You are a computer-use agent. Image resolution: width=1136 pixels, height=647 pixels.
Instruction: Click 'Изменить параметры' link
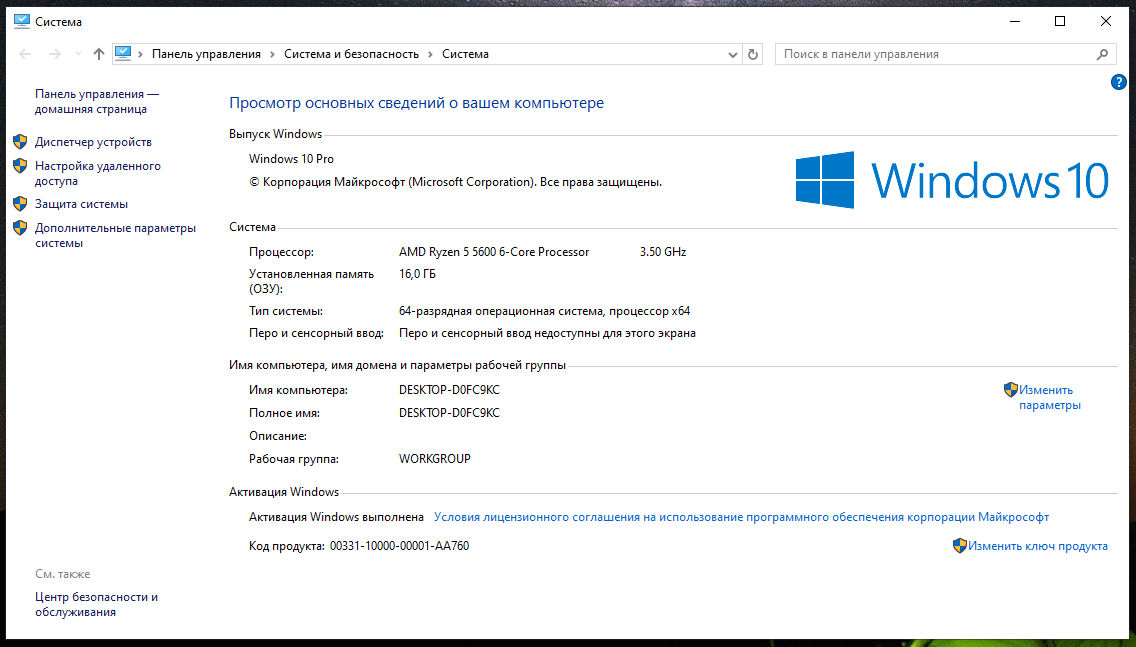click(x=1050, y=398)
